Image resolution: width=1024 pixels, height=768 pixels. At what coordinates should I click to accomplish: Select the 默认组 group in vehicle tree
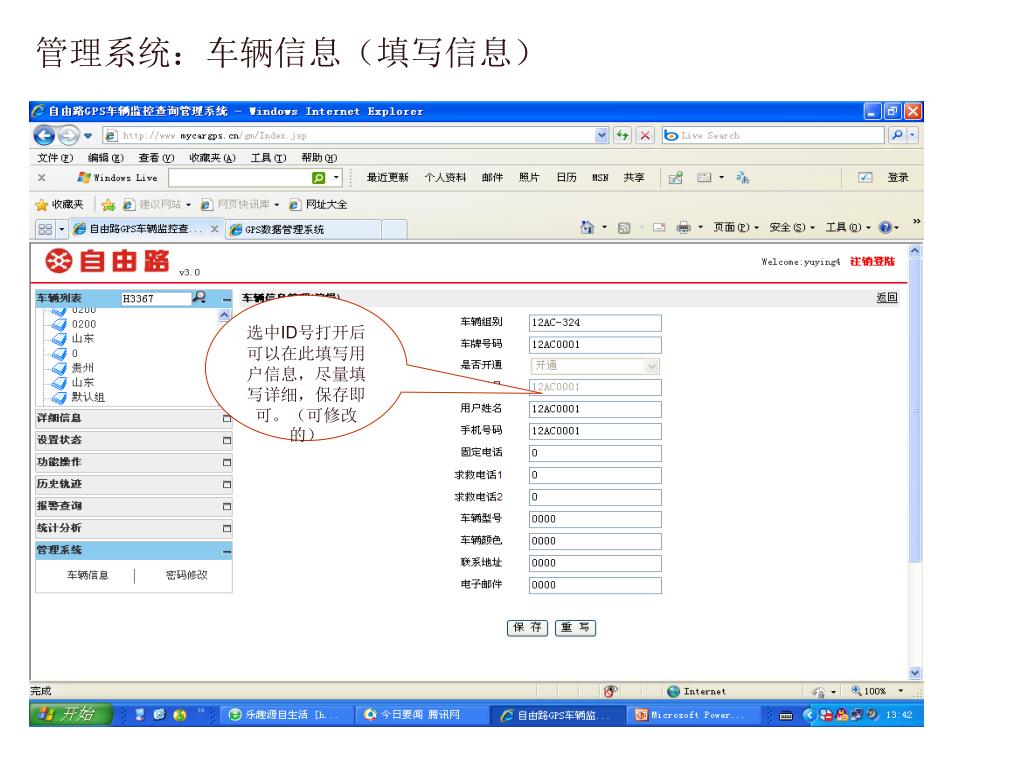click(x=88, y=397)
